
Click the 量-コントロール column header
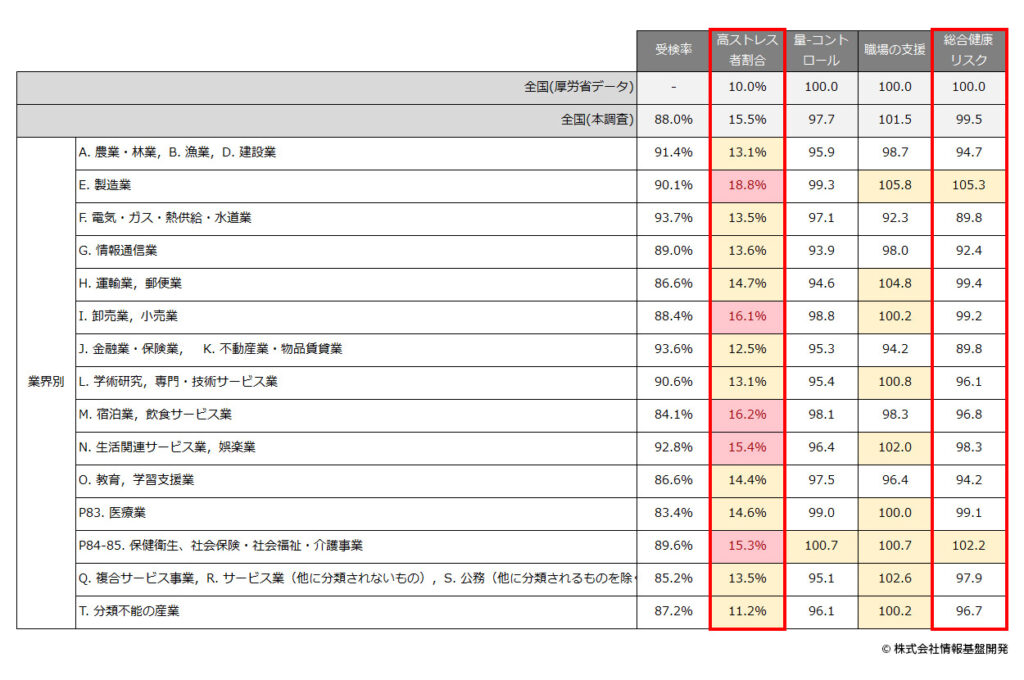(821, 50)
